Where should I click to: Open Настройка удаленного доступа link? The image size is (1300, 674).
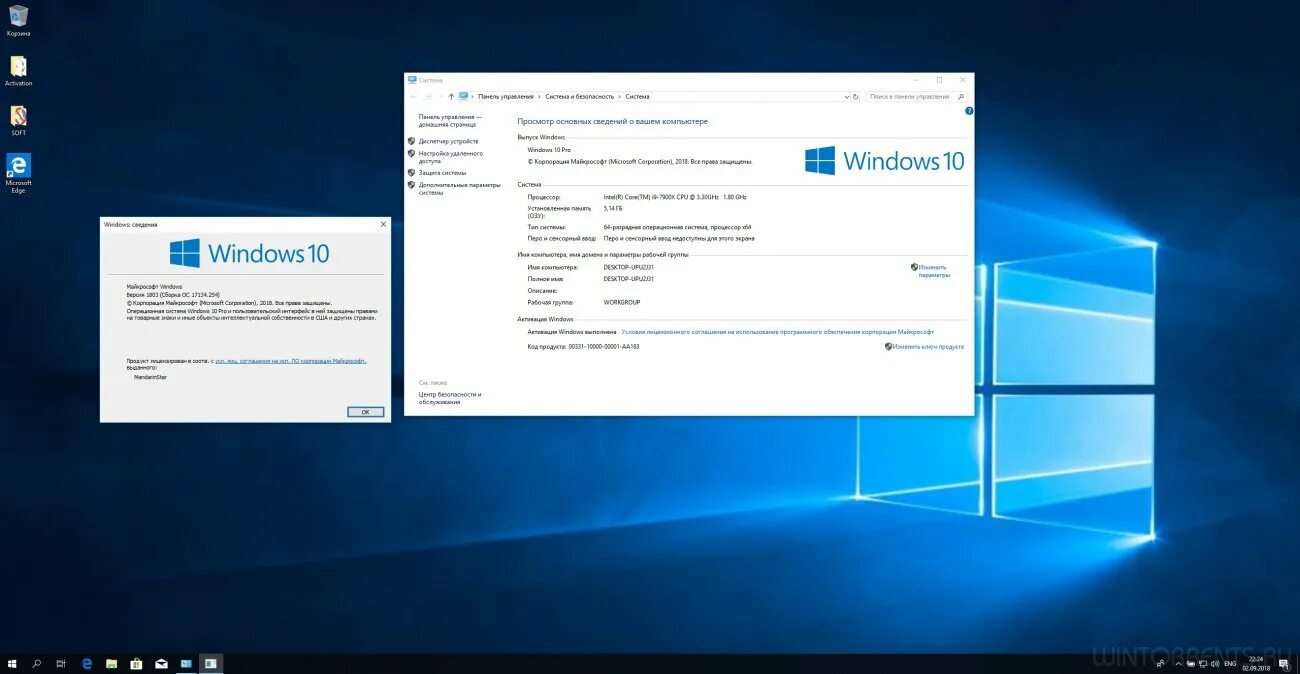450,157
